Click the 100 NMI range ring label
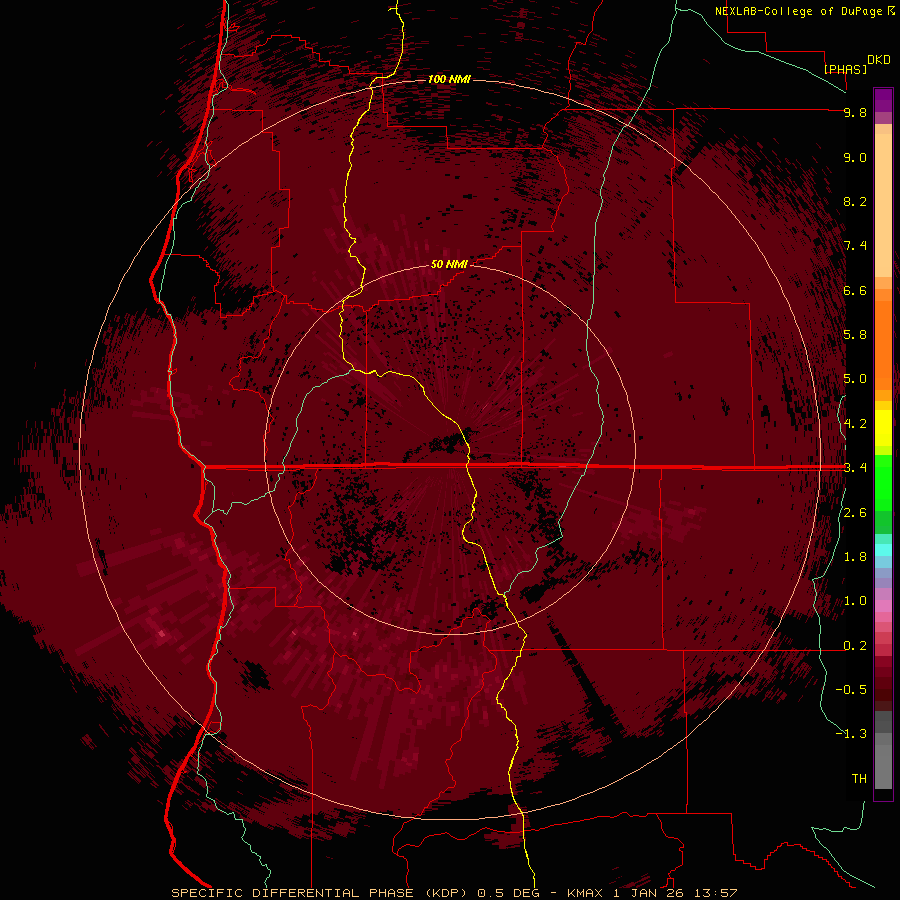Screen dimensions: 900x900 [x=449, y=79]
